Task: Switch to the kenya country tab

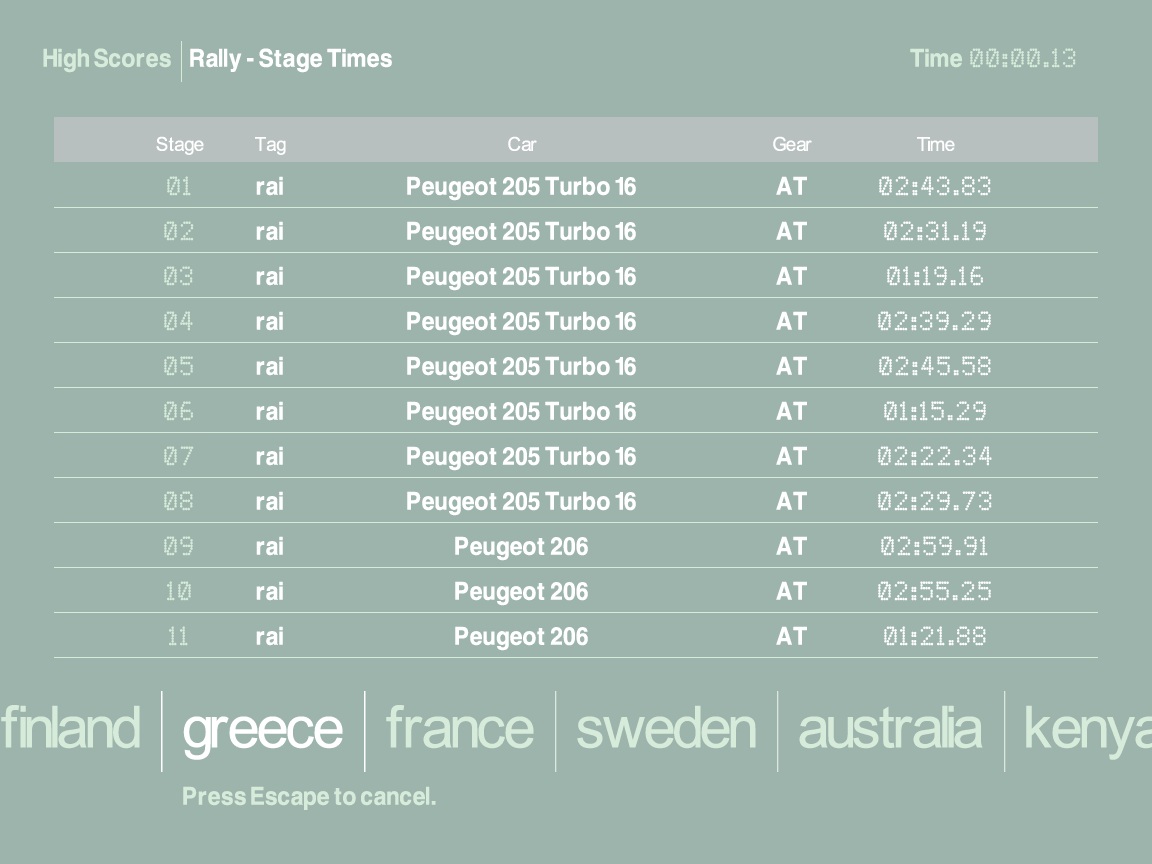Action: (x=1086, y=728)
